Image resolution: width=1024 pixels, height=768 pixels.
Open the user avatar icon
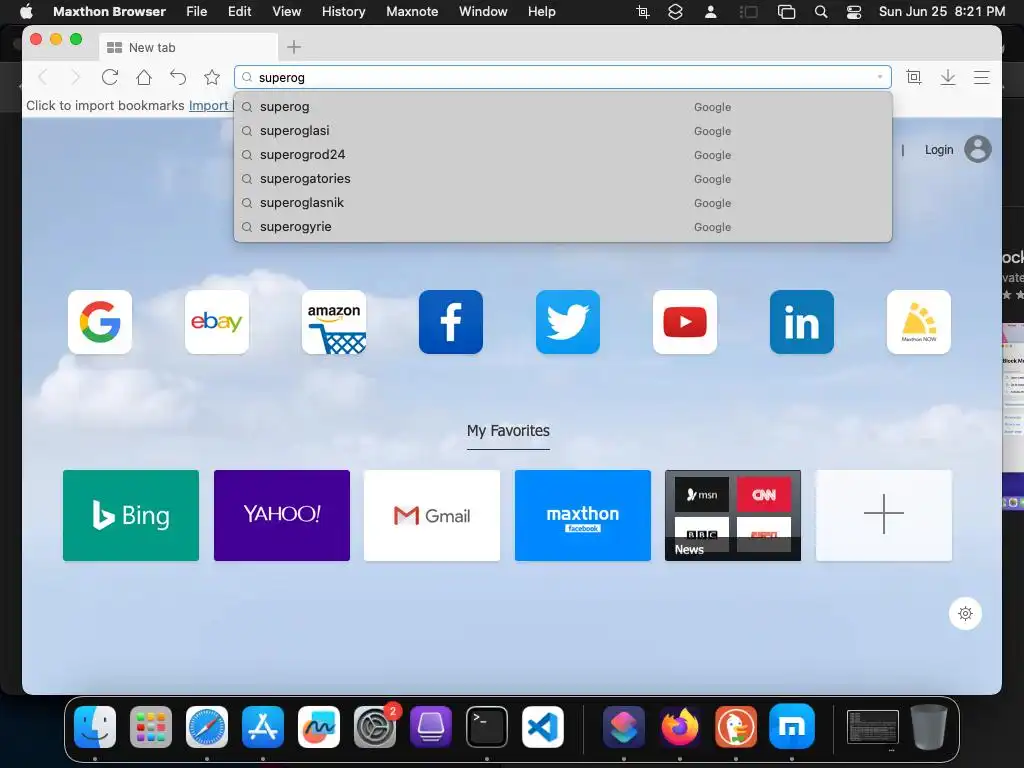tap(978, 150)
